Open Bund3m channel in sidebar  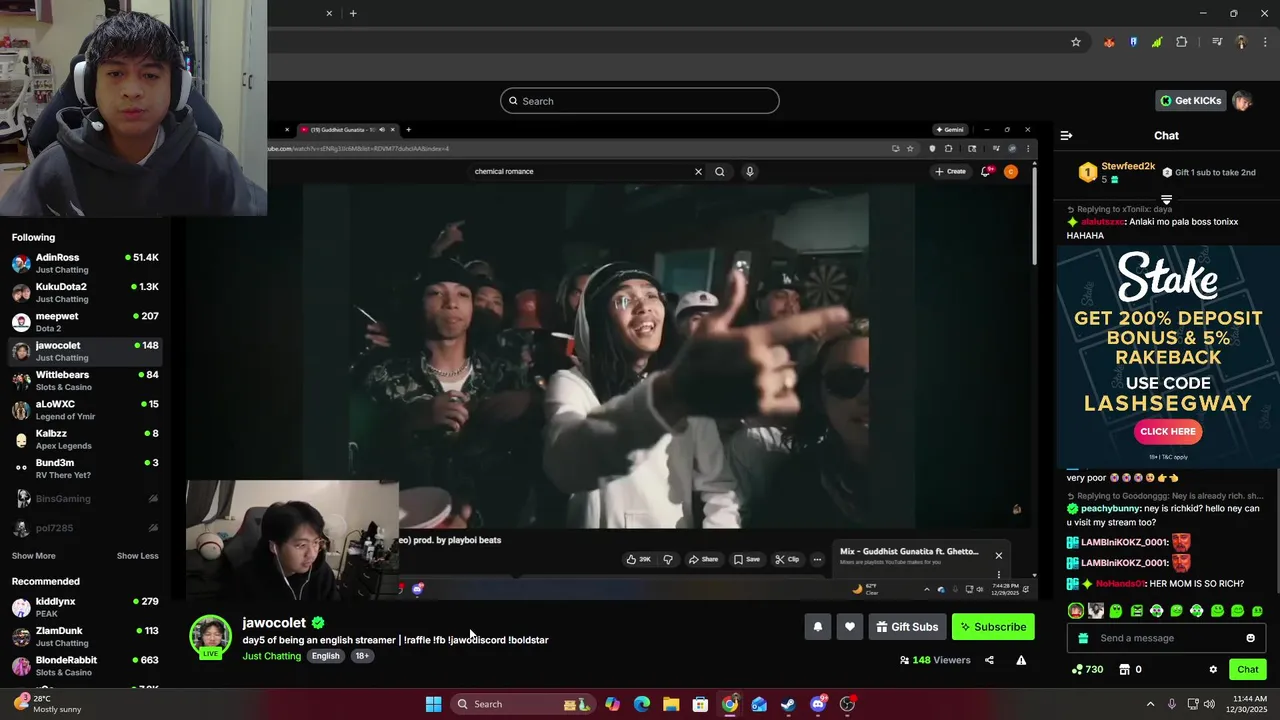86,468
